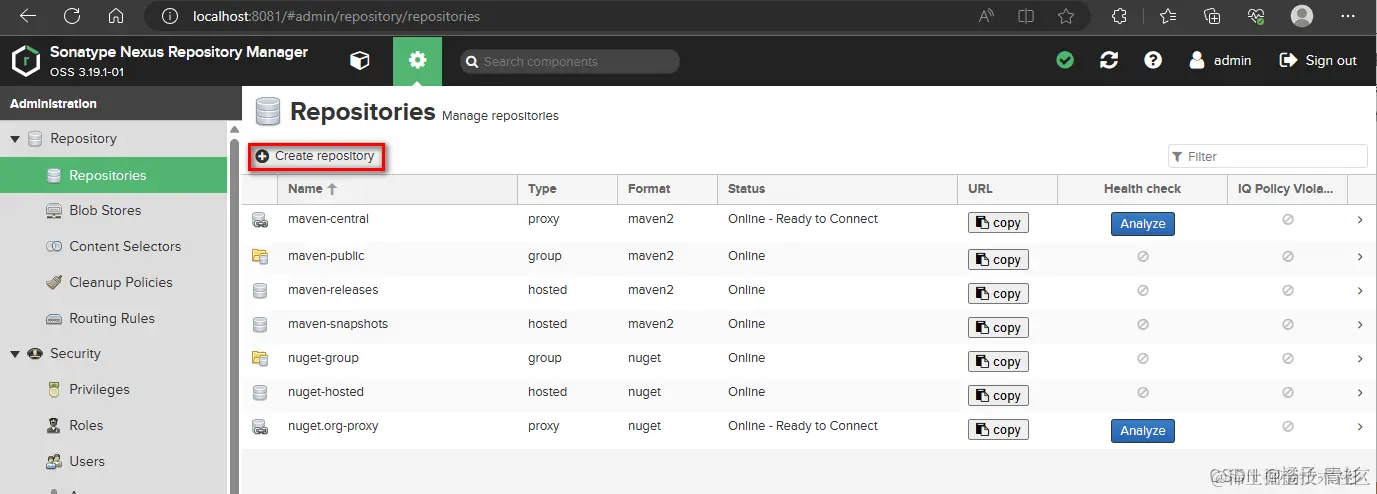Expand the maven-central row arrow
The height and width of the screenshot is (494, 1377).
coord(1360,221)
